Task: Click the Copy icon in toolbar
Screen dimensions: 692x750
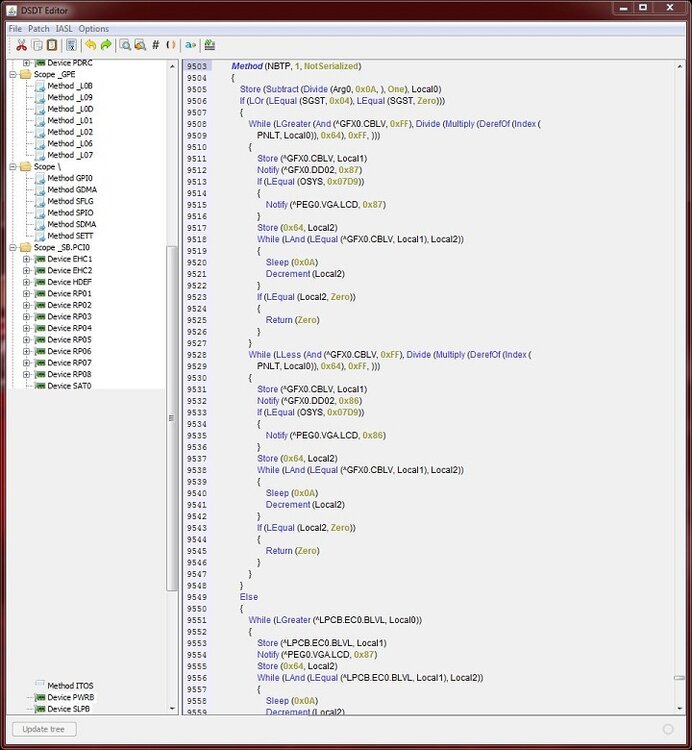Action: (36, 45)
